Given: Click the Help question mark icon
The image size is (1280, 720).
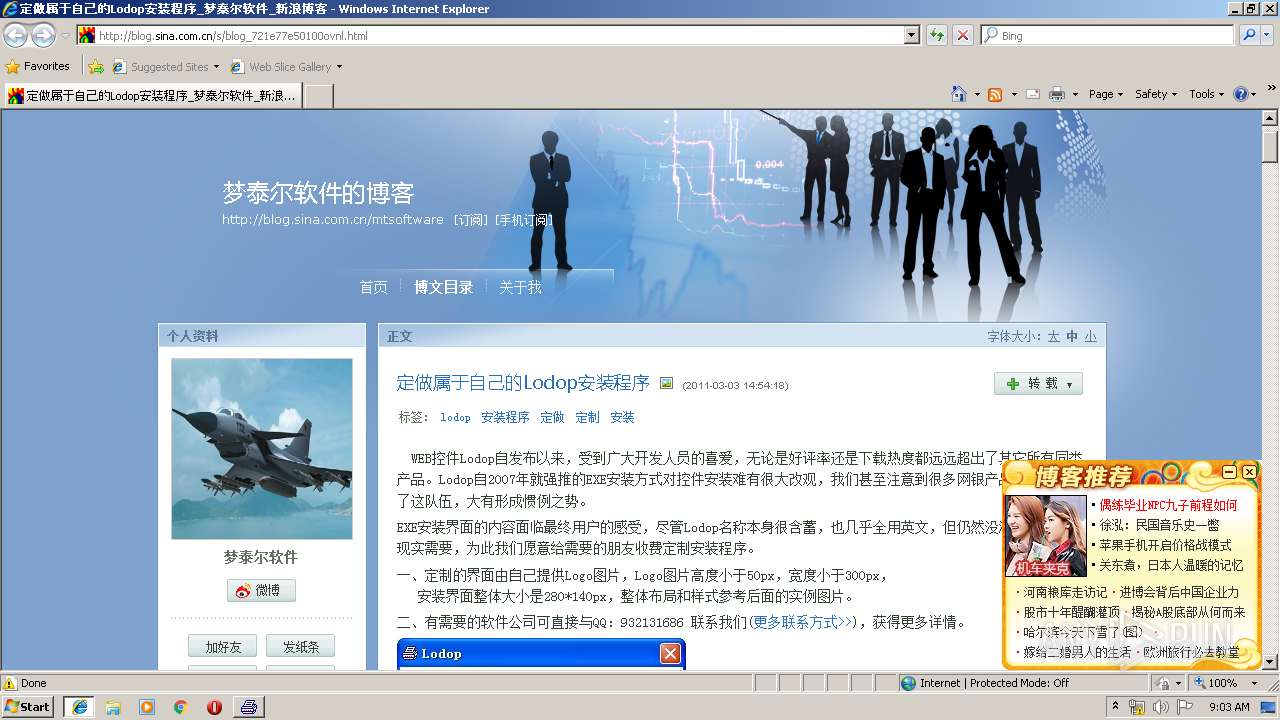Looking at the screenshot, I should pyautogui.click(x=1241, y=94).
